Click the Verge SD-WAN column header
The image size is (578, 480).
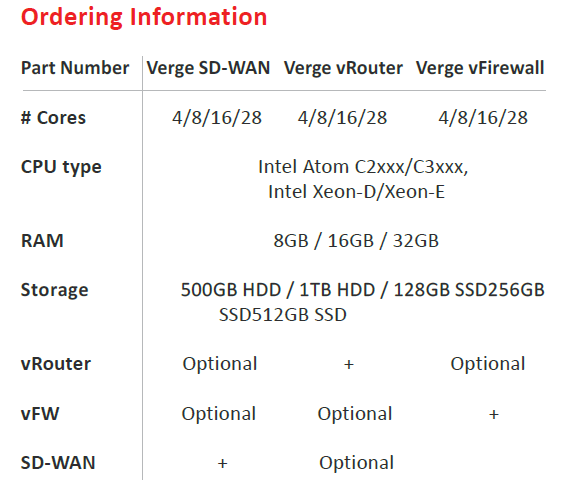pyautogui.click(x=208, y=68)
